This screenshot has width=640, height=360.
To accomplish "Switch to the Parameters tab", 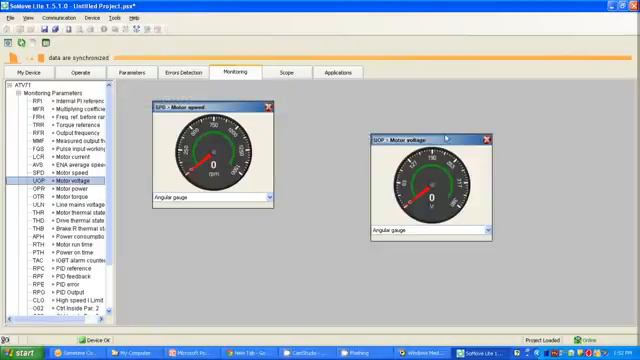I will tap(132, 73).
